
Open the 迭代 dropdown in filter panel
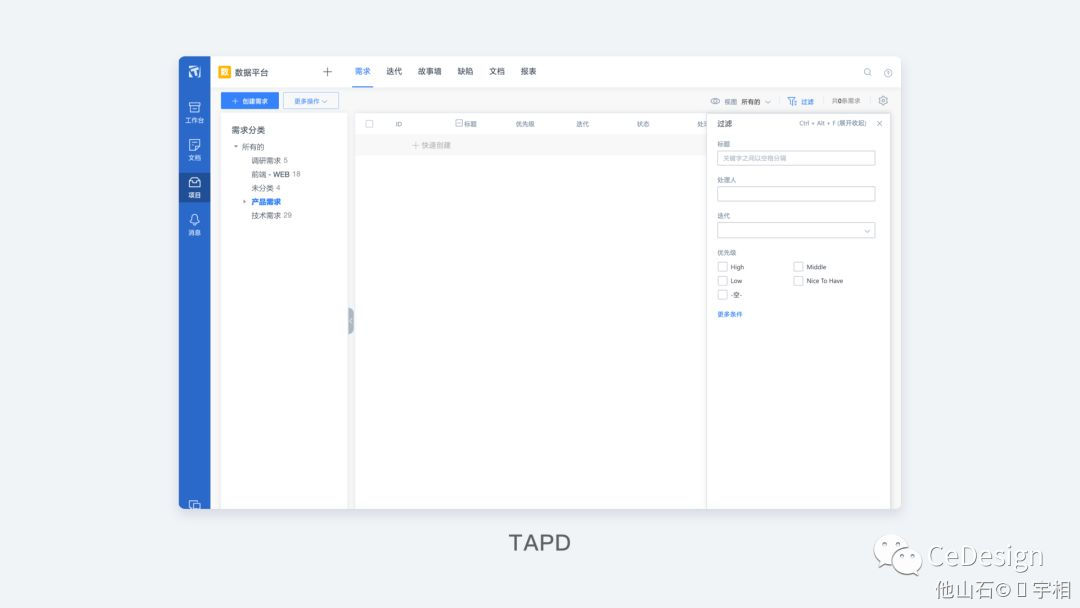click(x=796, y=230)
